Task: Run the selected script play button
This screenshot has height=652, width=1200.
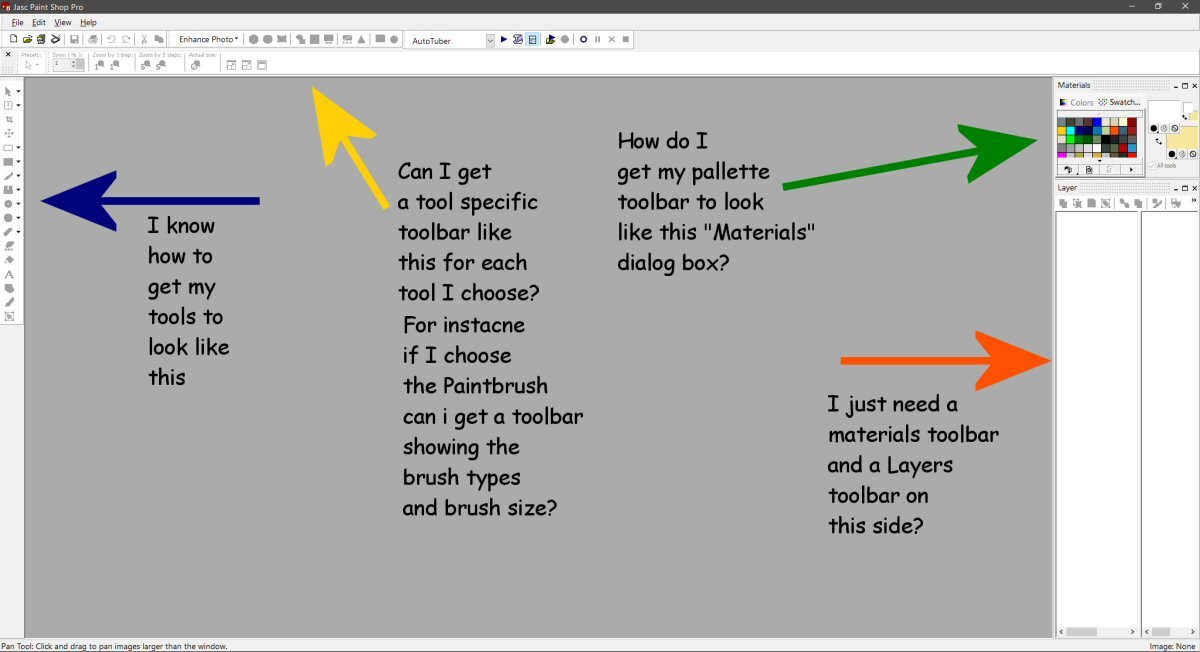Action: (504, 40)
